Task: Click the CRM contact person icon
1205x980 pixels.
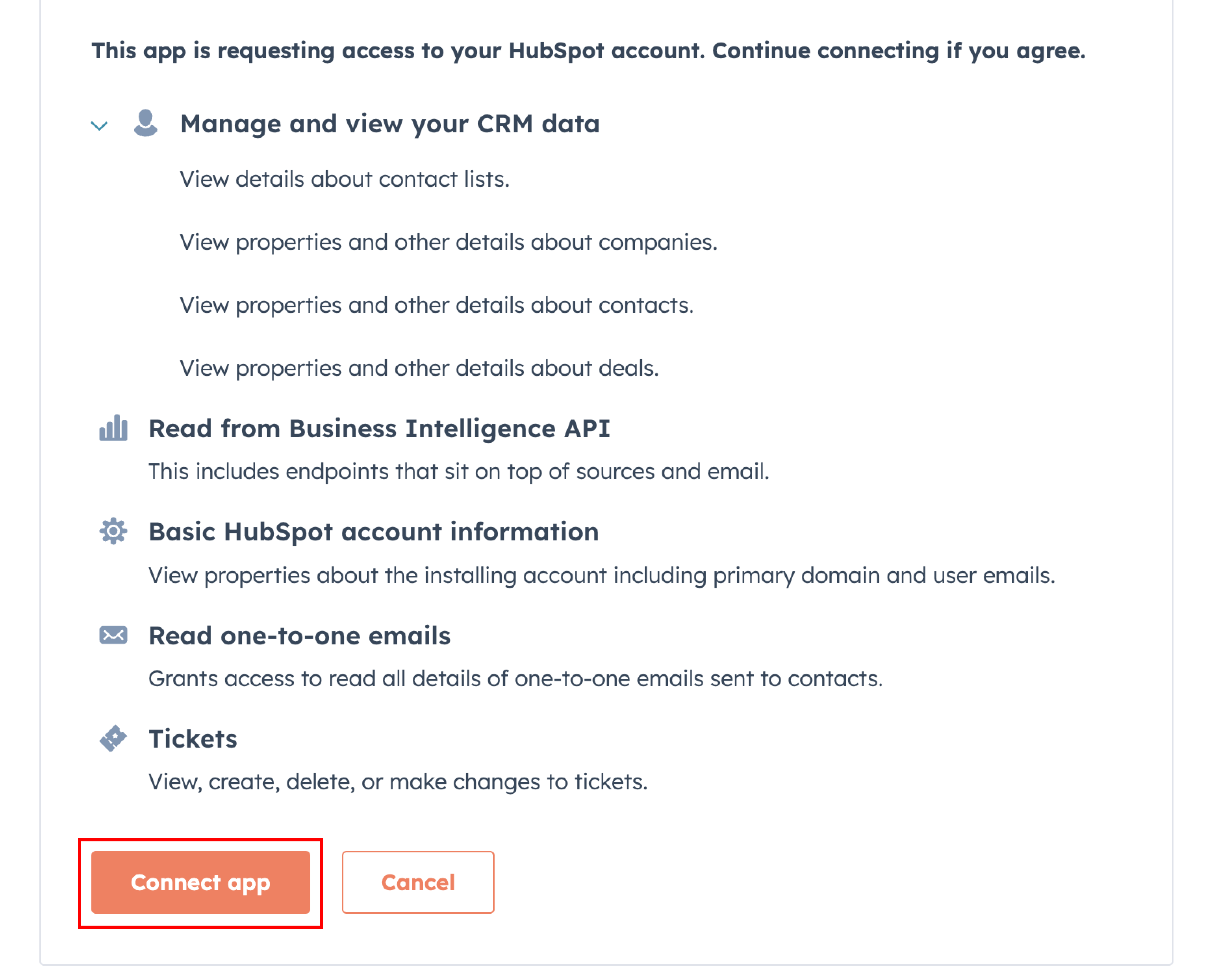Action: click(x=145, y=123)
